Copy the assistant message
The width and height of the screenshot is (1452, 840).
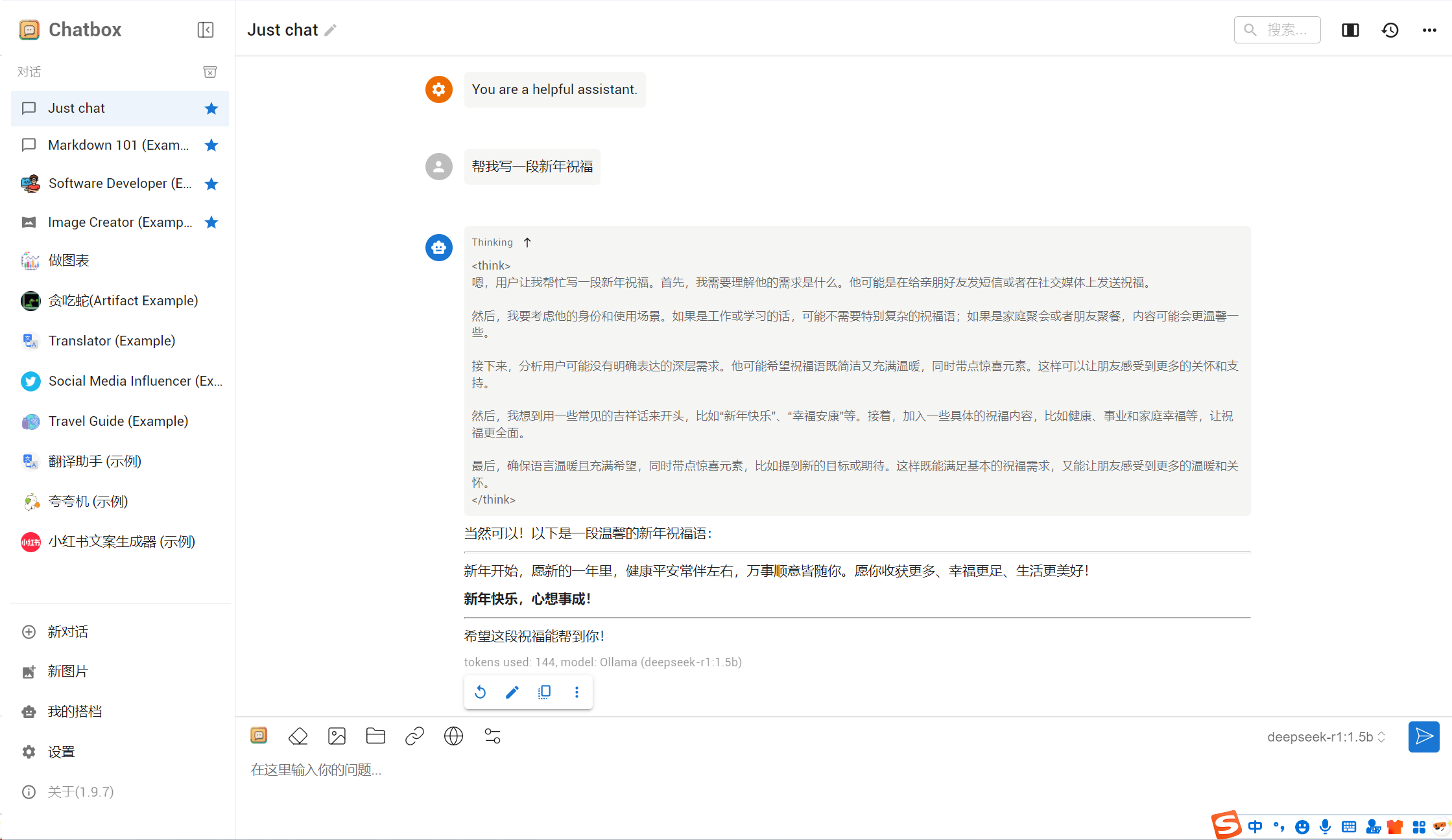point(544,692)
